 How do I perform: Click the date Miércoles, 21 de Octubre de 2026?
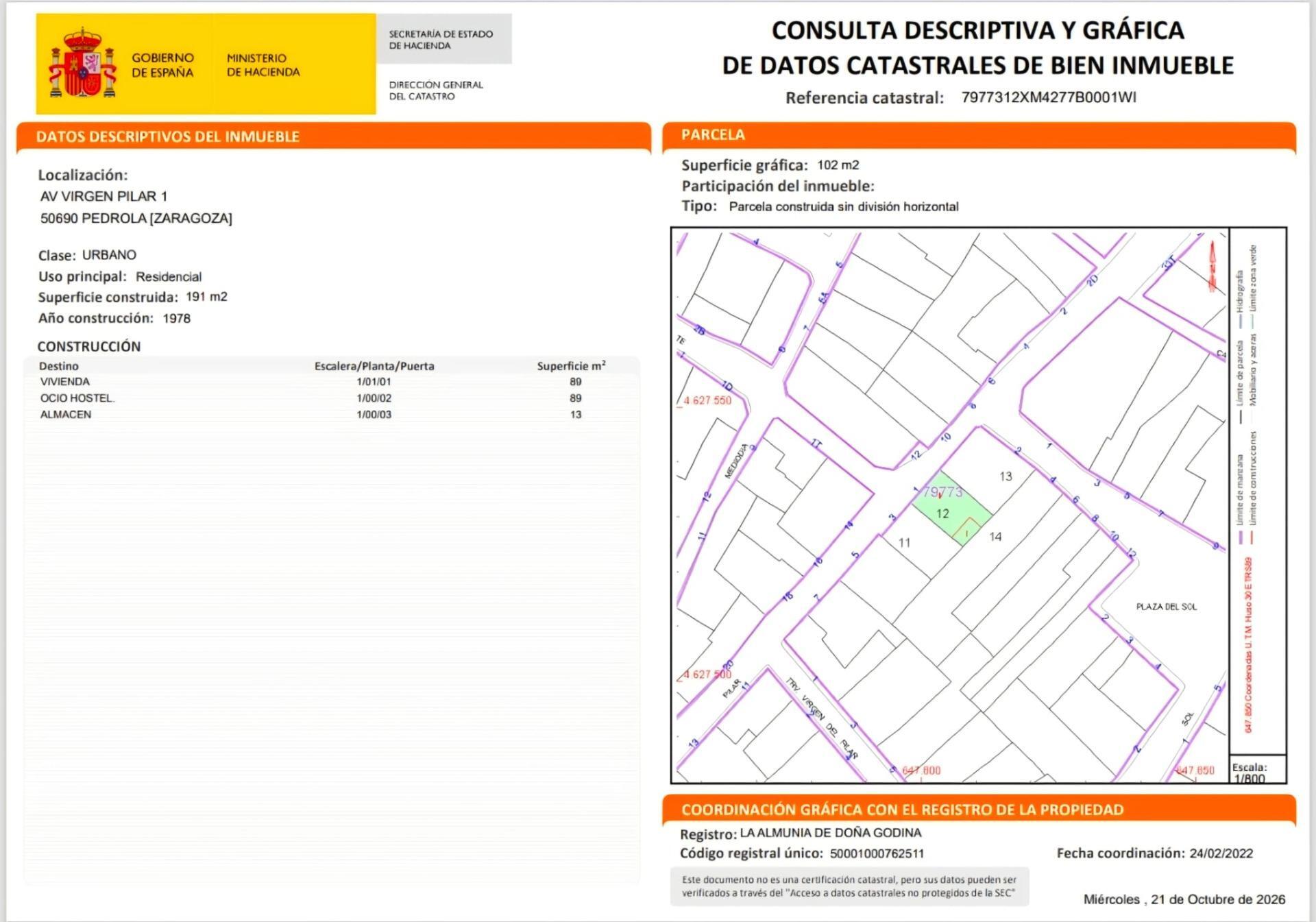click(x=1184, y=899)
